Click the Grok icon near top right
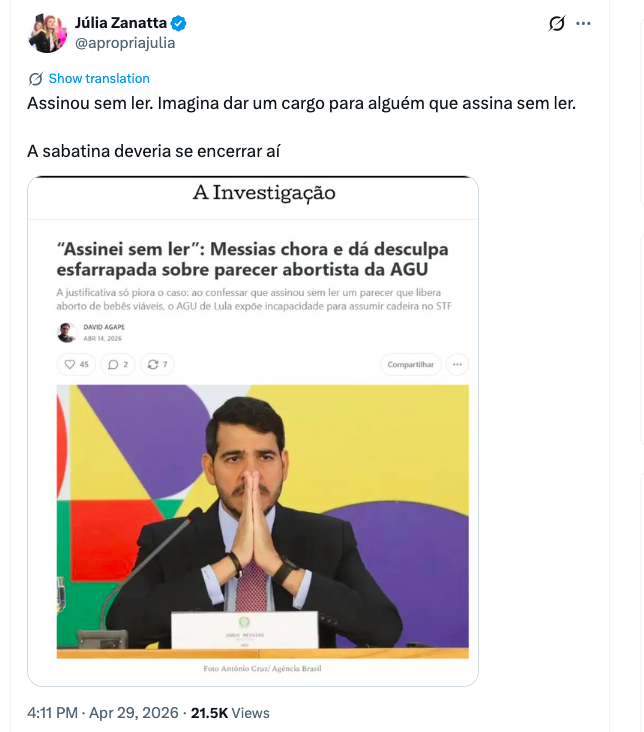Screen dimensions: 644x732 click(557, 23)
